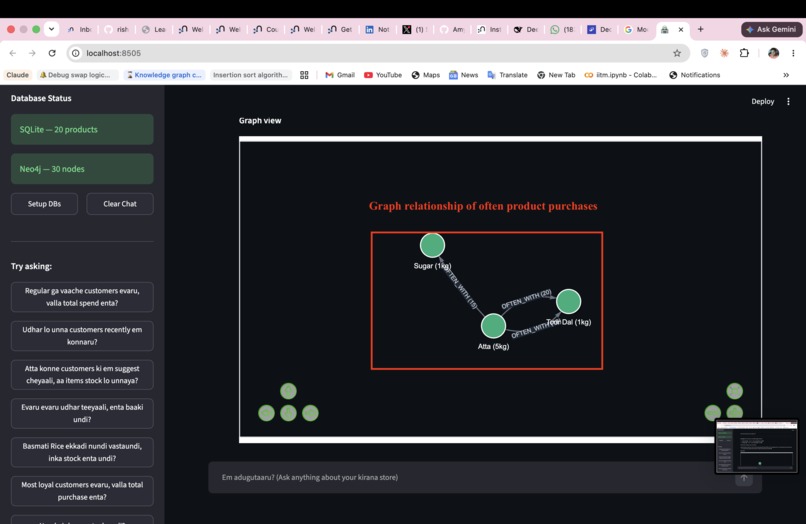Viewport: 806px width, 524px height.
Task: Select the Sugar (1kg) graph node
Action: click(432, 245)
